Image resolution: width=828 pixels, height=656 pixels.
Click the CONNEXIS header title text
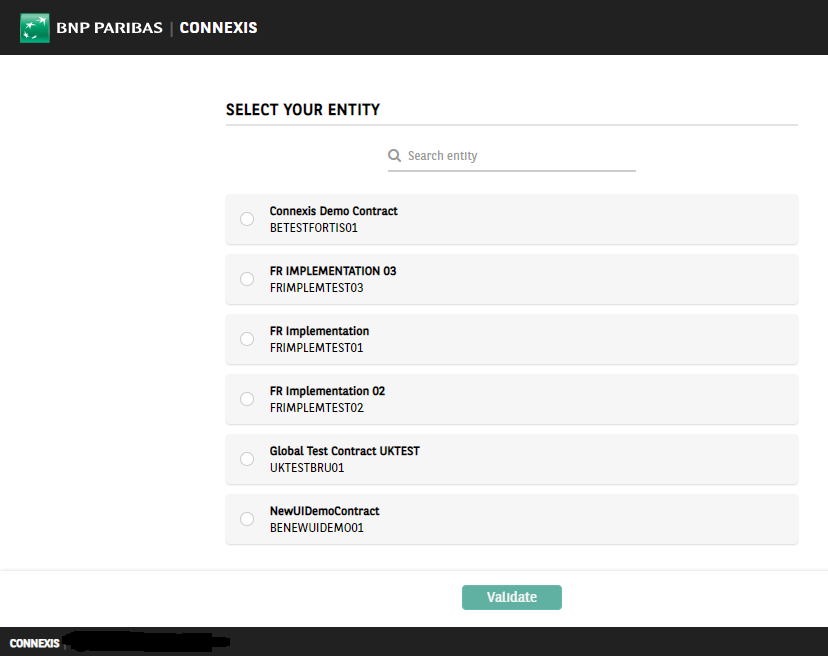(x=219, y=28)
